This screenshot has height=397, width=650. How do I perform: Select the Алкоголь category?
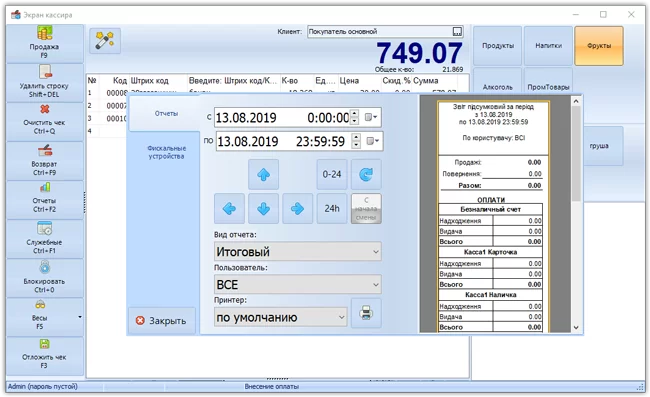[x=498, y=82]
